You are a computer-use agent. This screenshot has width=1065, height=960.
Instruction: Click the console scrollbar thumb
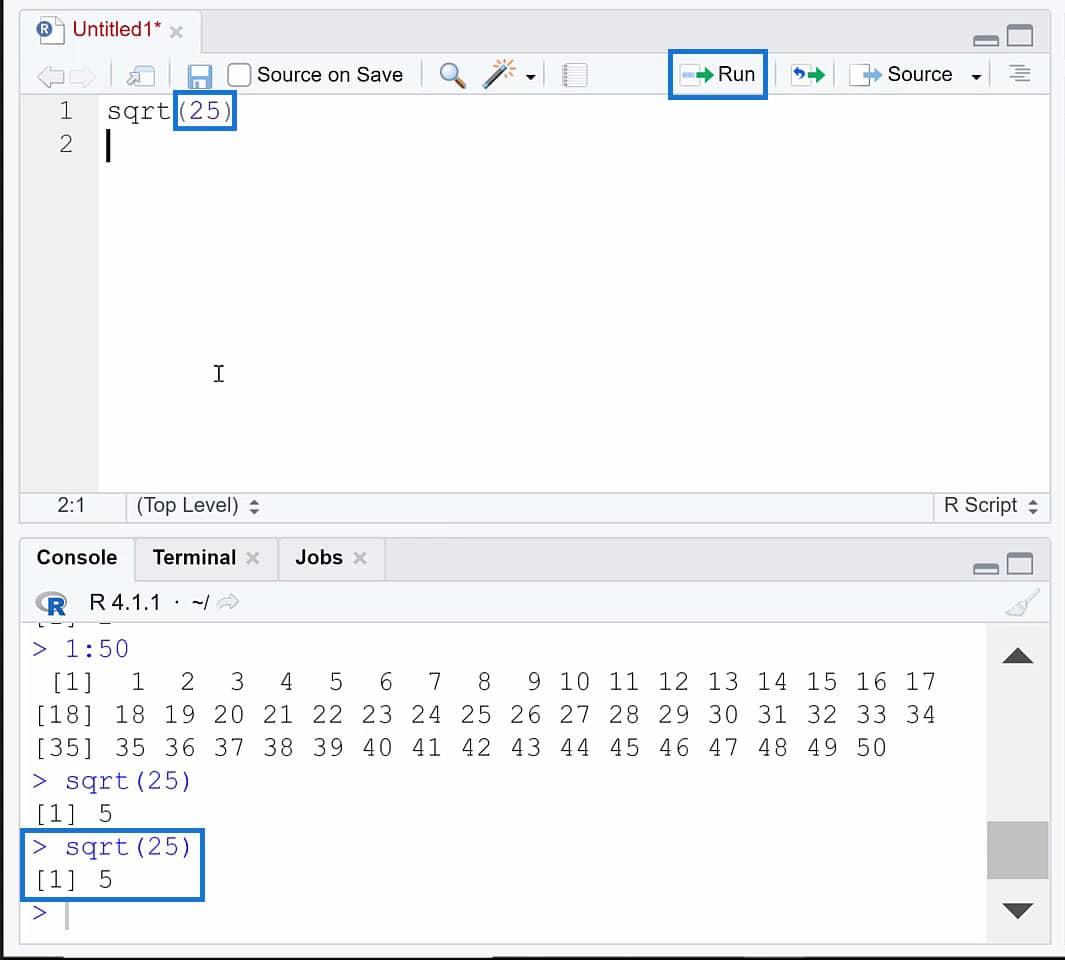[x=1017, y=850]
